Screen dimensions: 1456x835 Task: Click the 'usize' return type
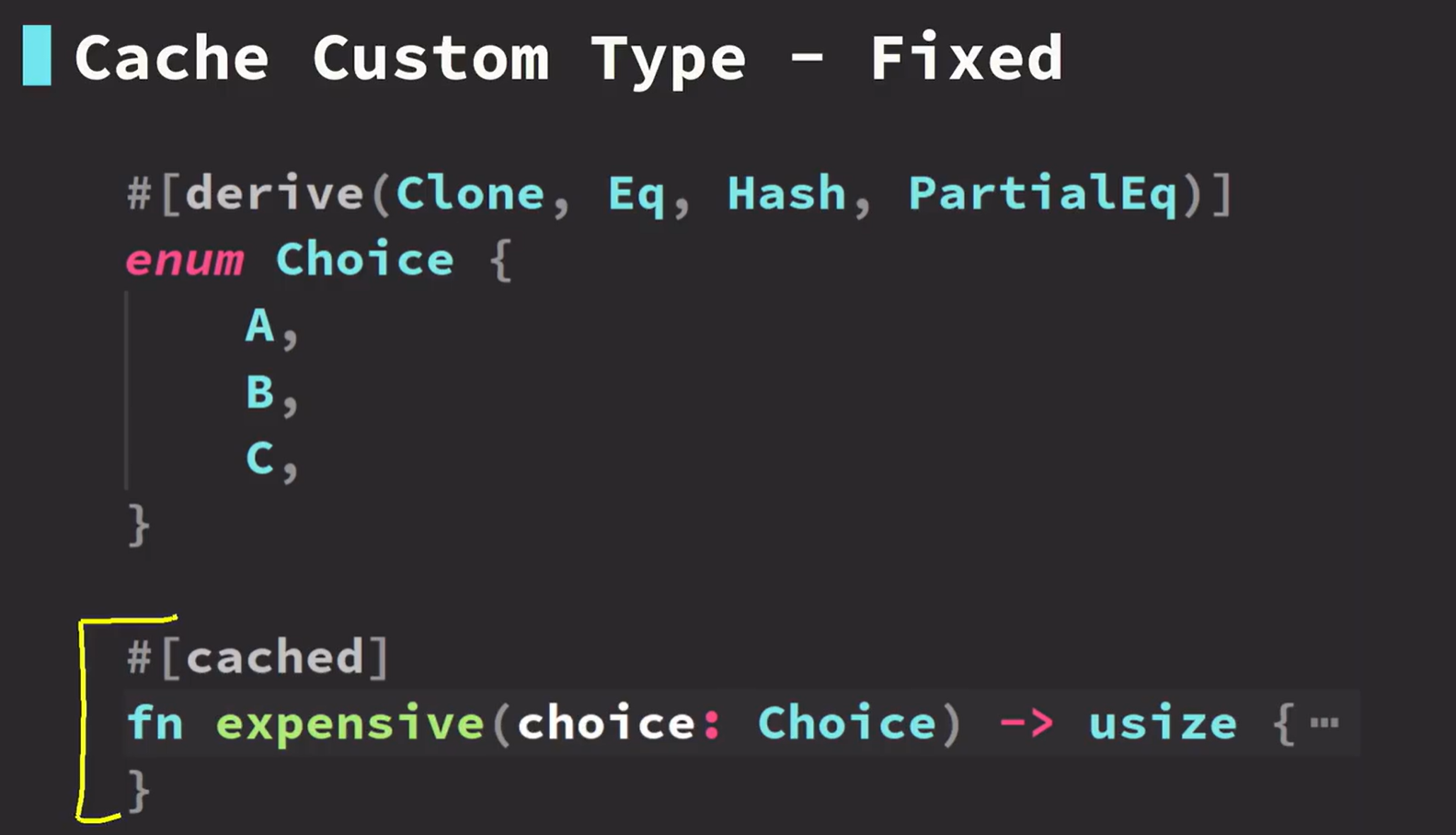[x=1163, y=724]
